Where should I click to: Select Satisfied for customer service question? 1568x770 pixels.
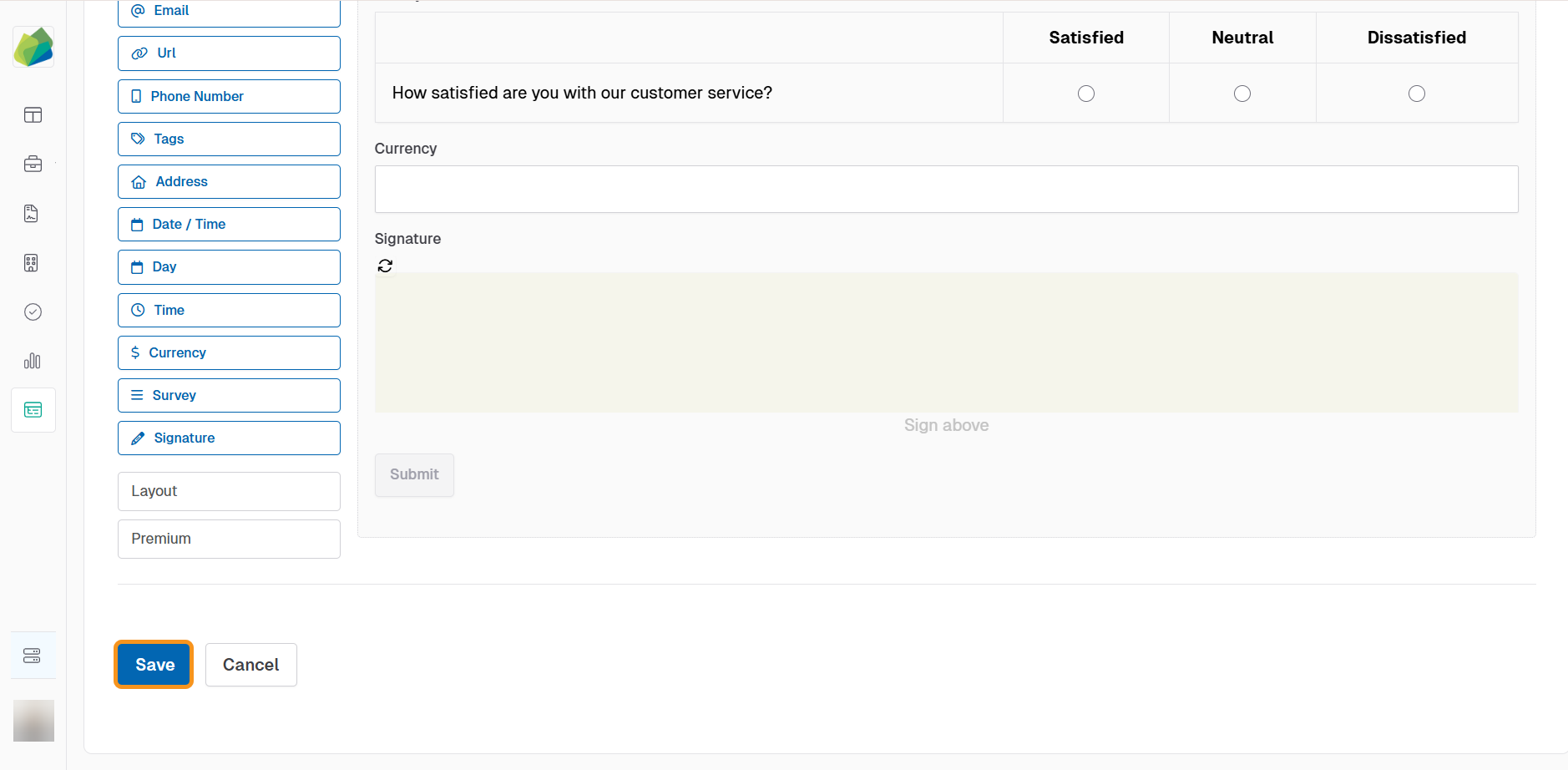pos(1085,94)
